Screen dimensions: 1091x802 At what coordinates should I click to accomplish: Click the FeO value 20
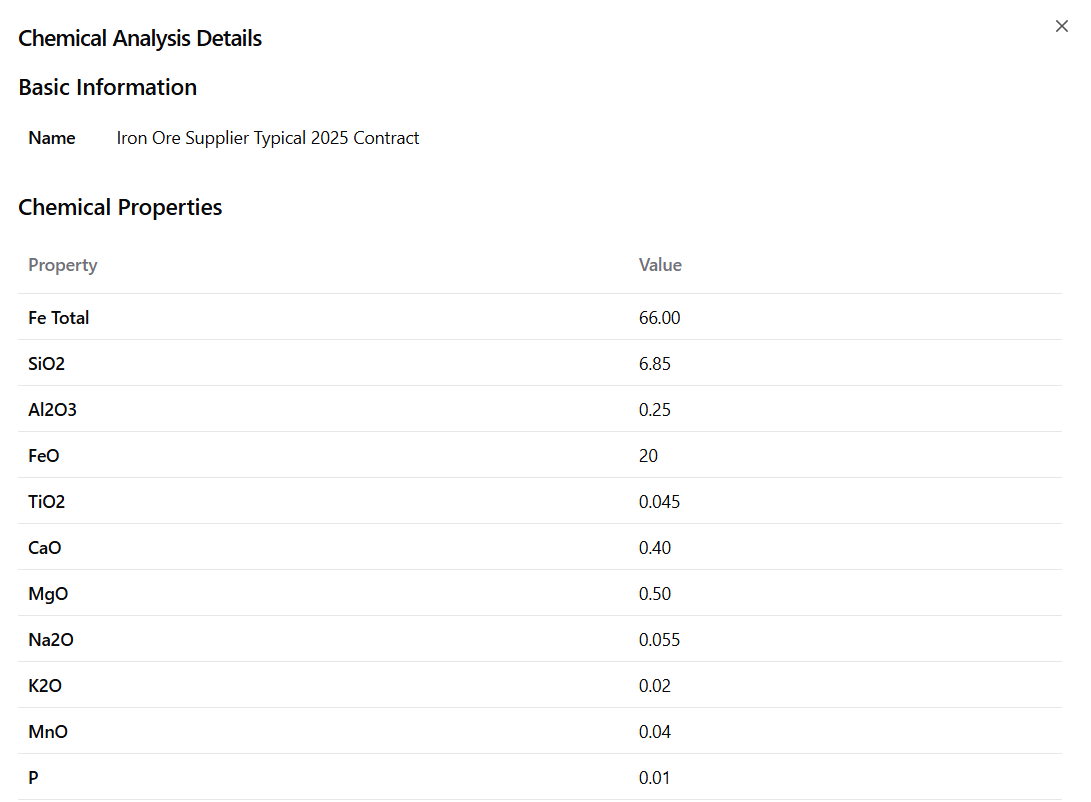(648, 456)
